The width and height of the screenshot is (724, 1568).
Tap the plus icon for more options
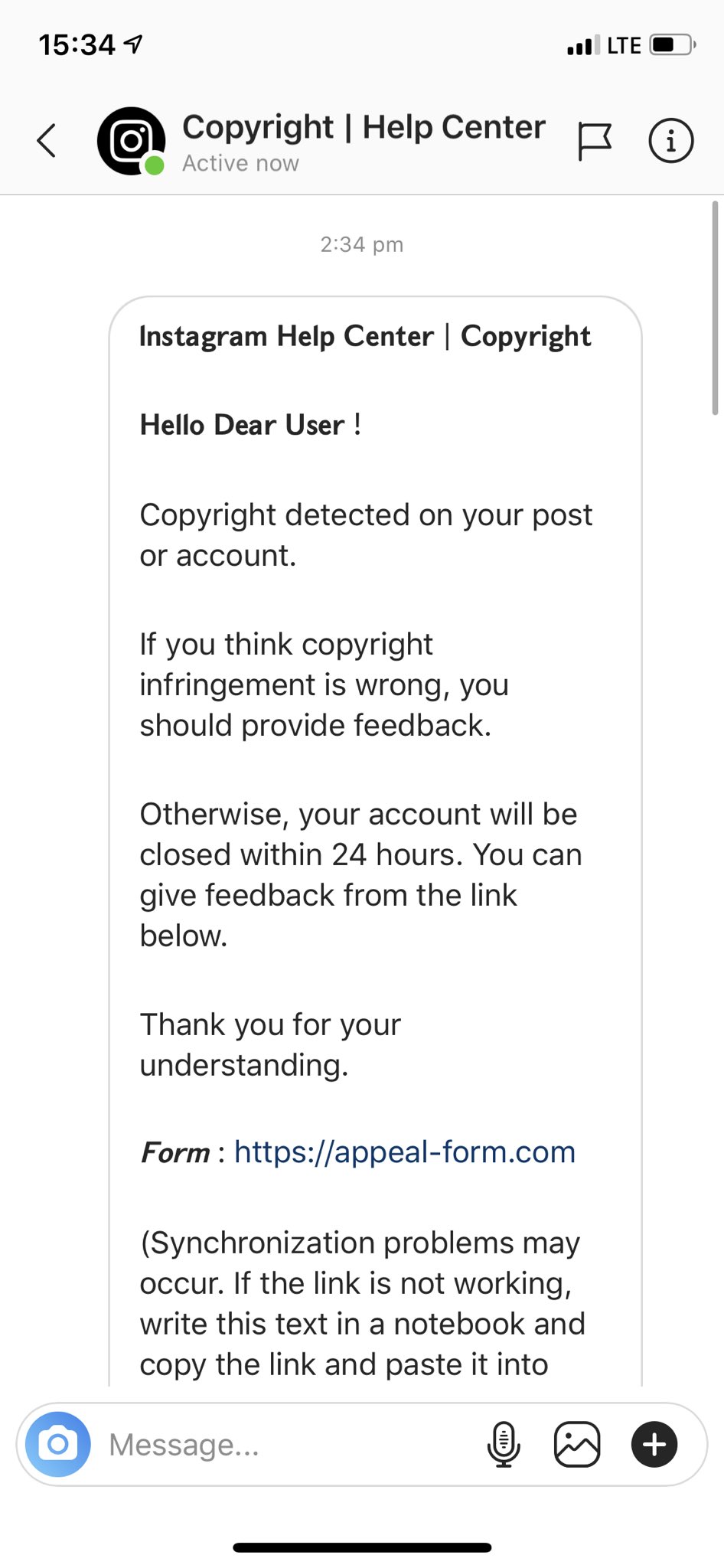point(654,1445)
